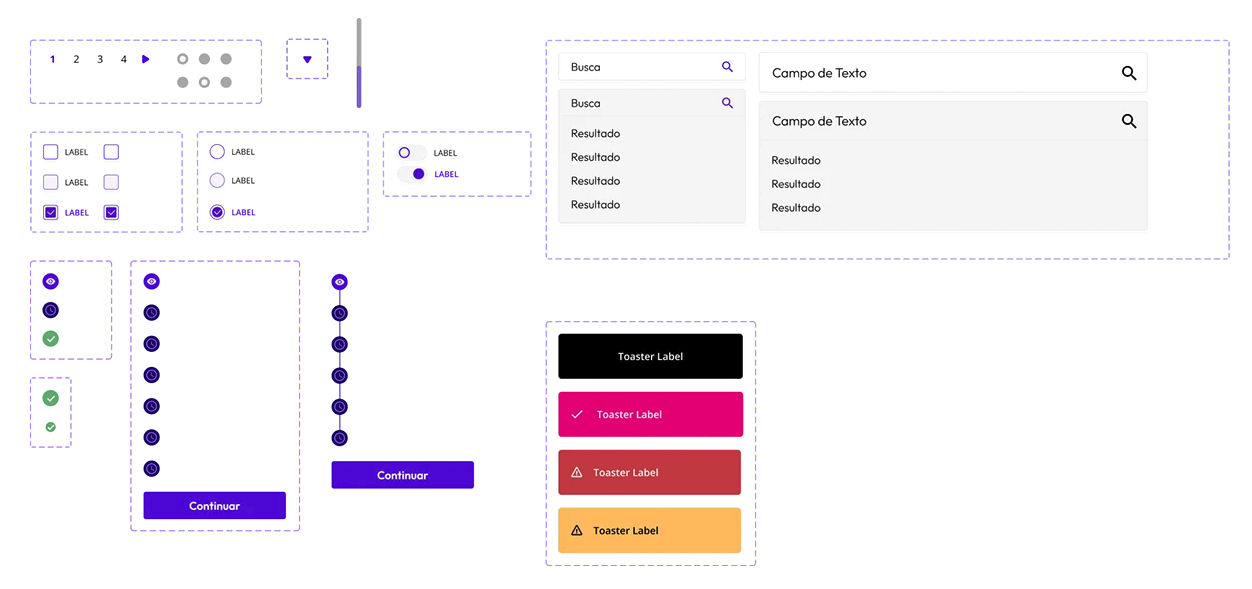
Task: Click the warning triangle on the red toaster
Action: [576, 472]
